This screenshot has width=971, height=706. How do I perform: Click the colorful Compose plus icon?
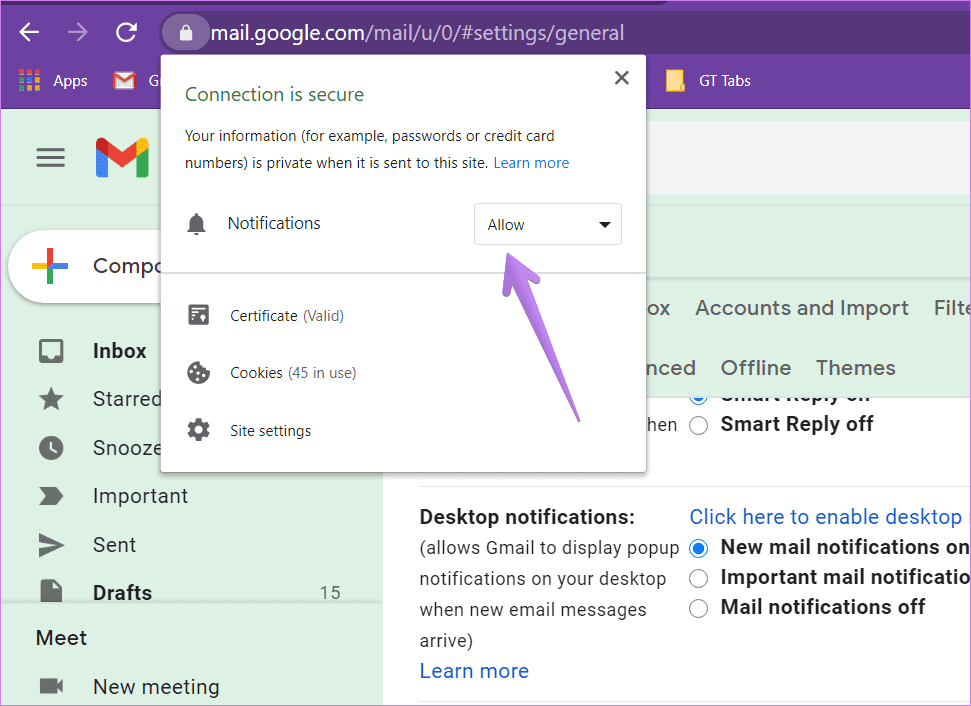click(x=50, y=266)
